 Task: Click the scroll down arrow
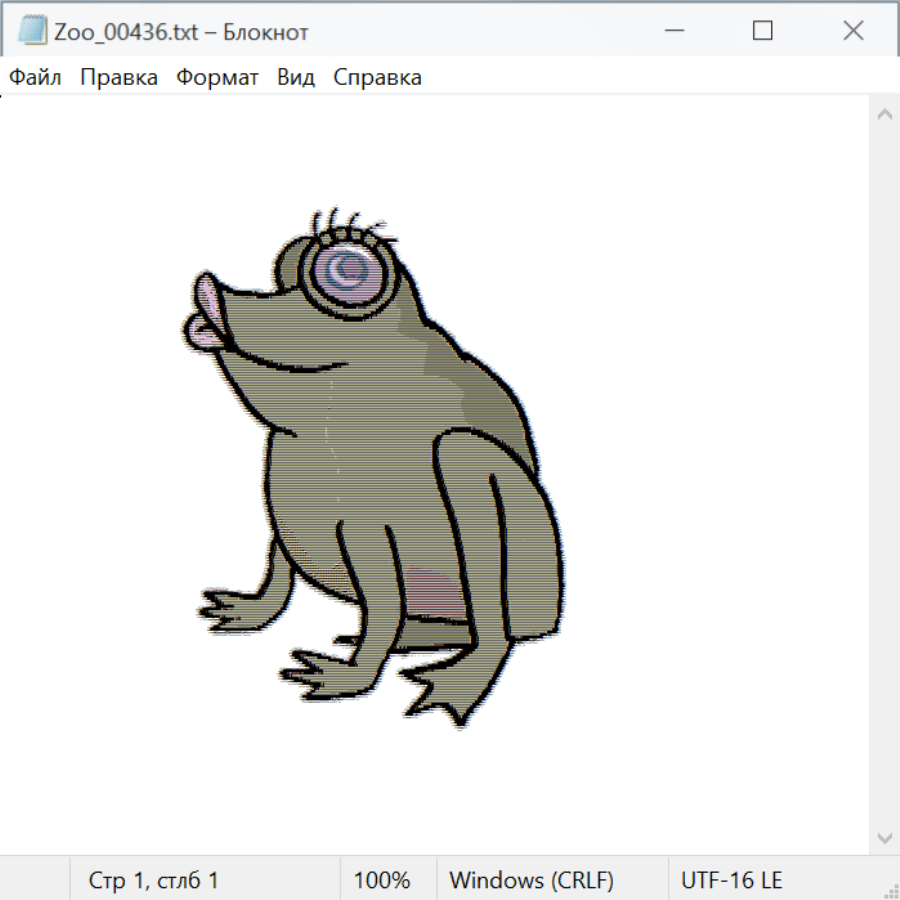tap(884, 836)
